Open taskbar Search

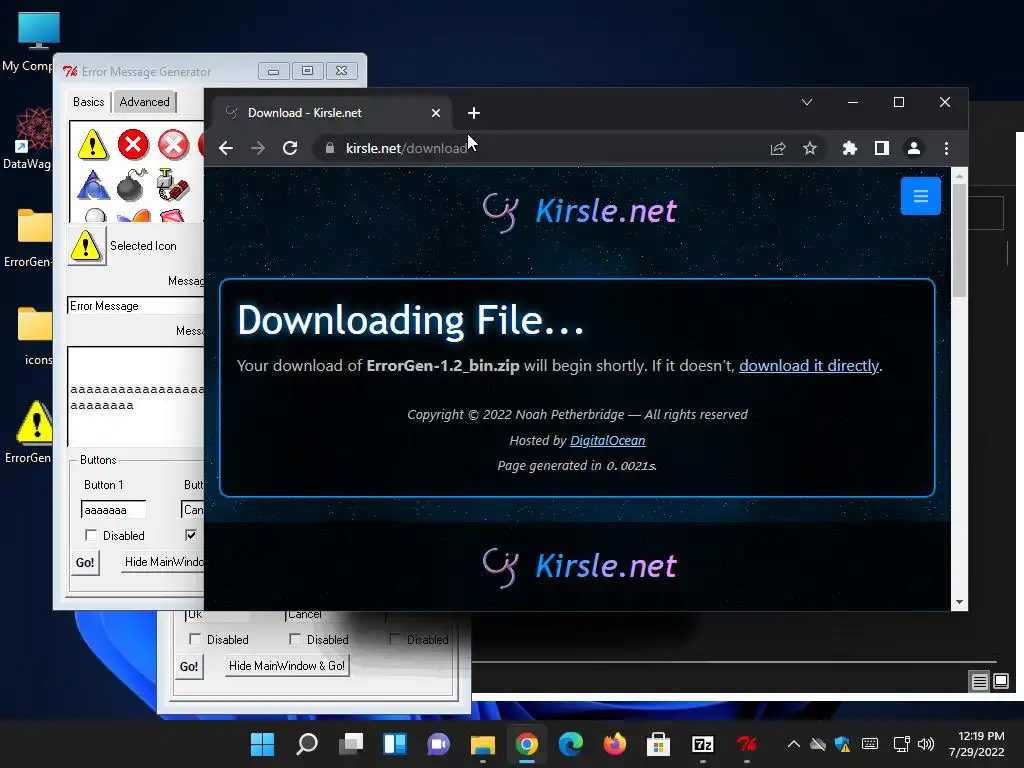coord(306,744)
